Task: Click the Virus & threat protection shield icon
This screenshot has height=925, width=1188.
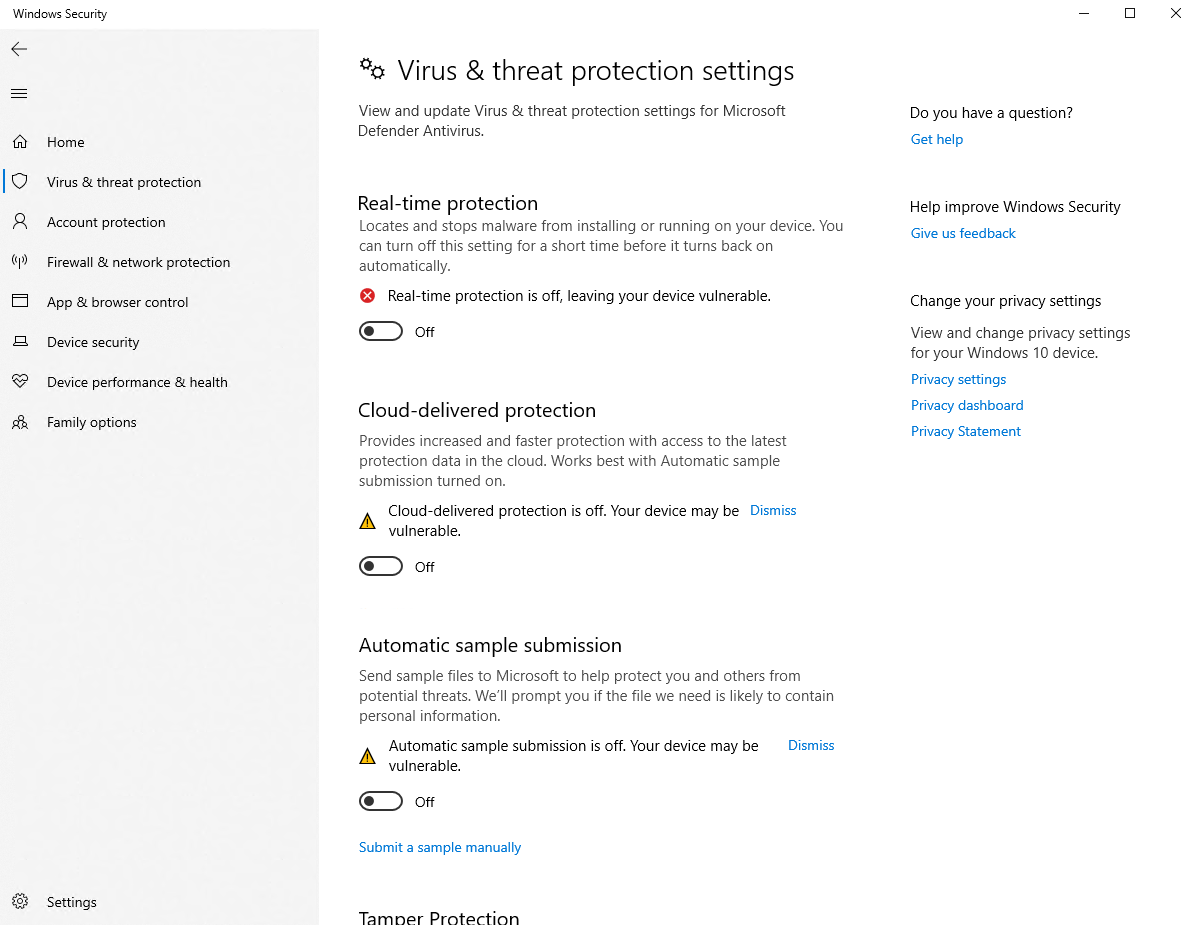Action: [x=20, y=182]
